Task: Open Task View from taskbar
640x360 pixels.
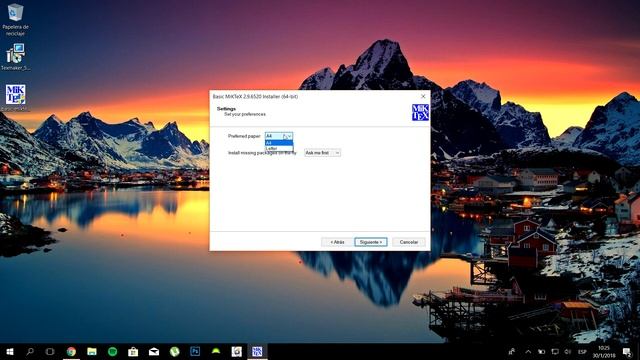Action: coord(50,351)
